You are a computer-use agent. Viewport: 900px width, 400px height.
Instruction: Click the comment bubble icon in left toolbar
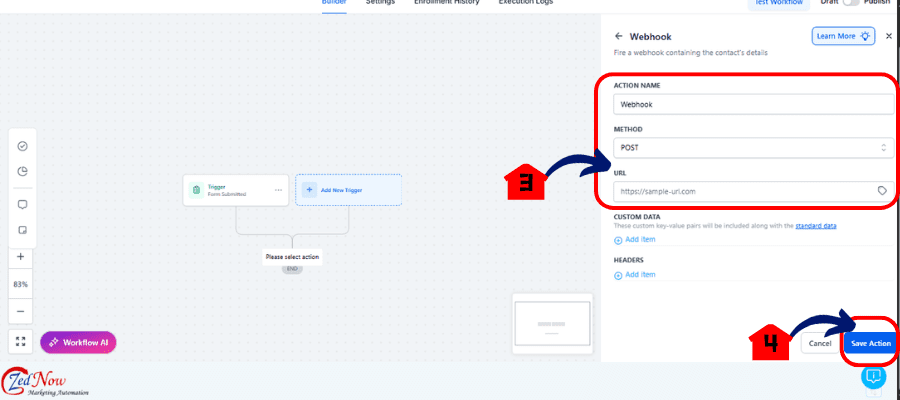22,204
